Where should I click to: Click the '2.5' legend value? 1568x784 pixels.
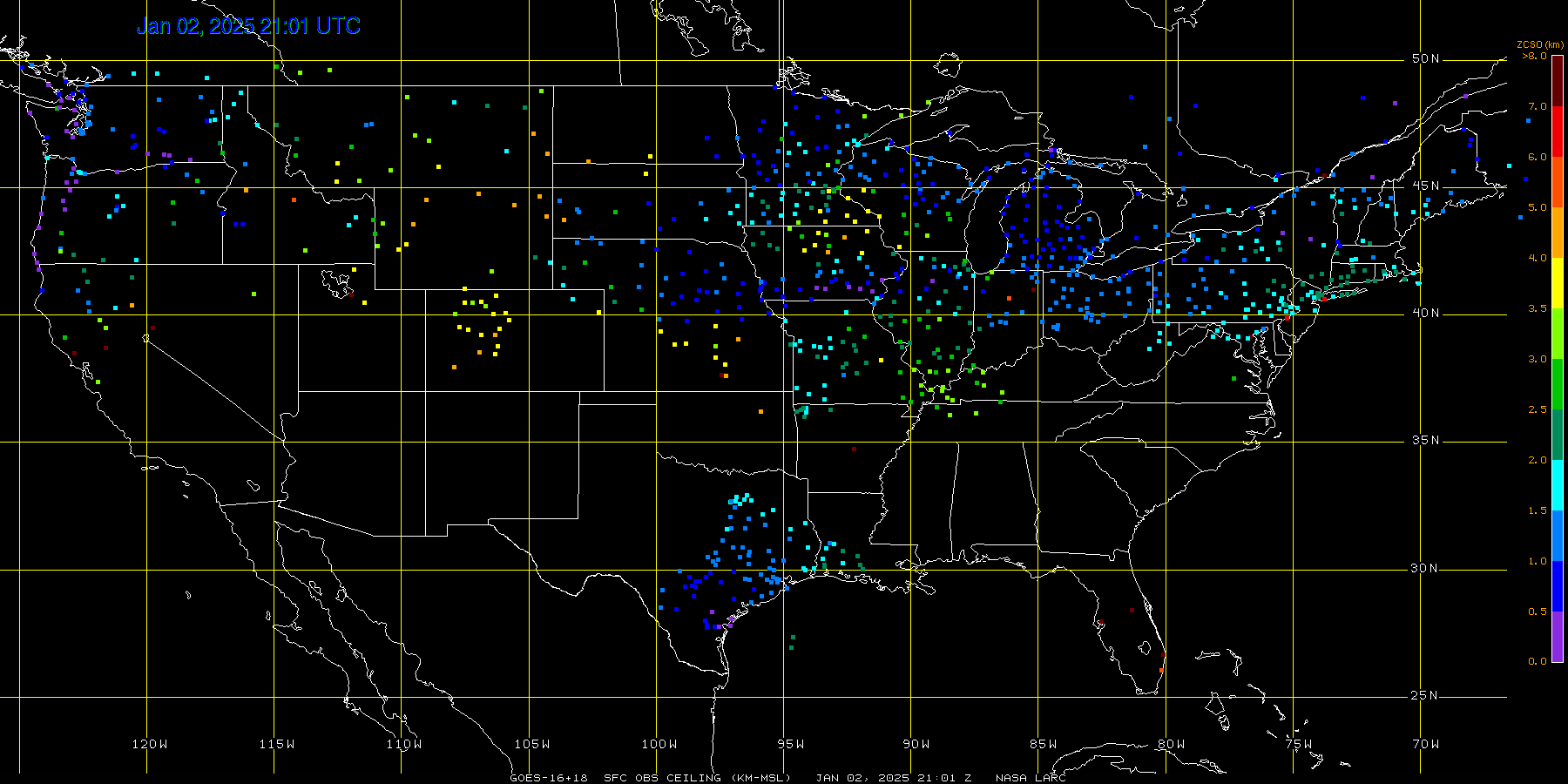coord(1538,409)
